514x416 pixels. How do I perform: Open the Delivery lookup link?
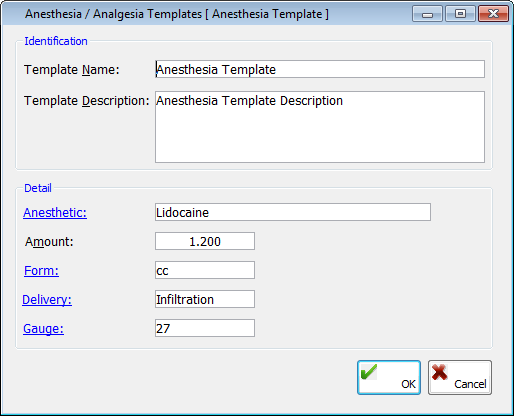[x=47, y=300]
